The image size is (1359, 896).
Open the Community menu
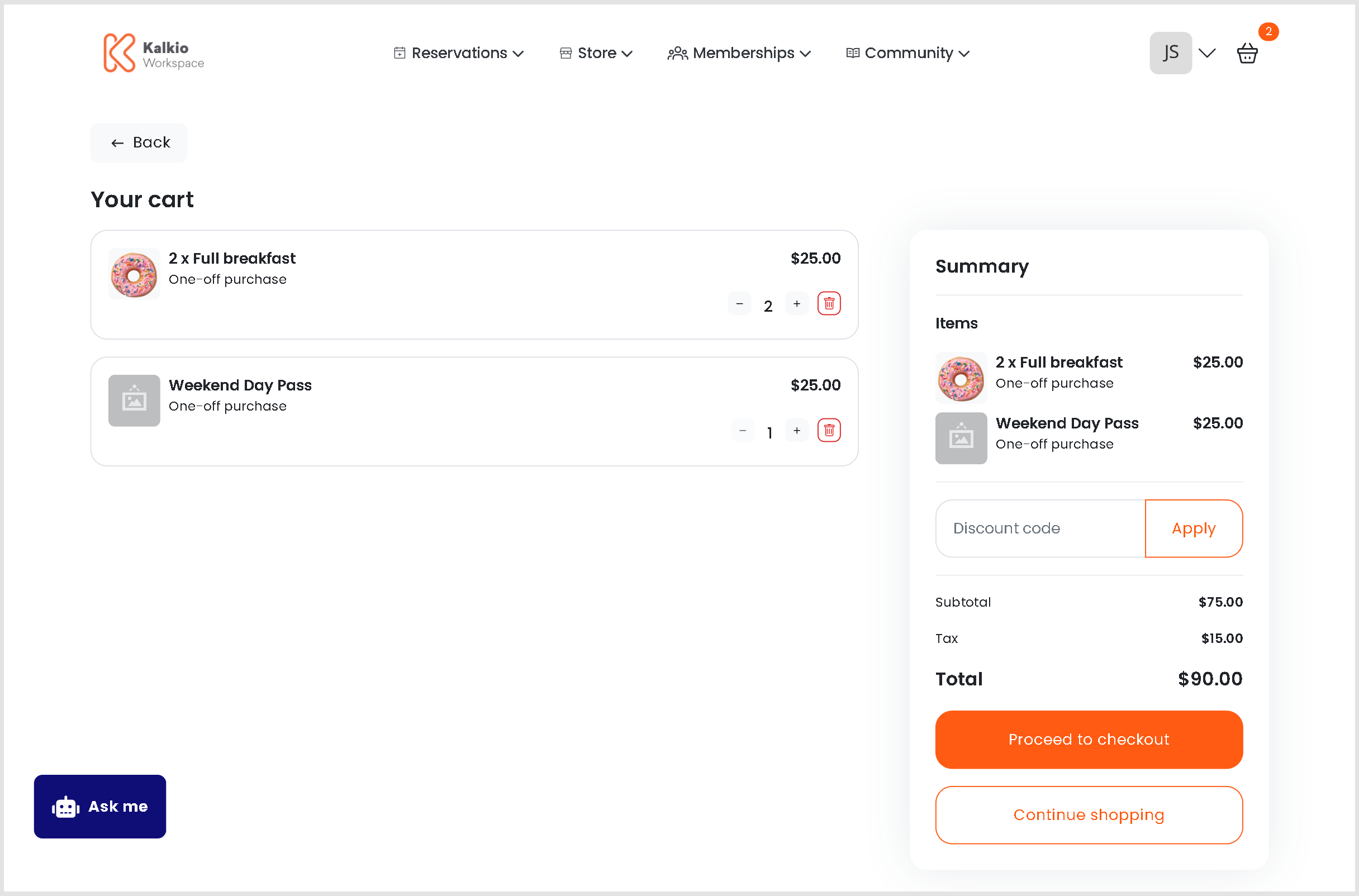click(907, 53)
